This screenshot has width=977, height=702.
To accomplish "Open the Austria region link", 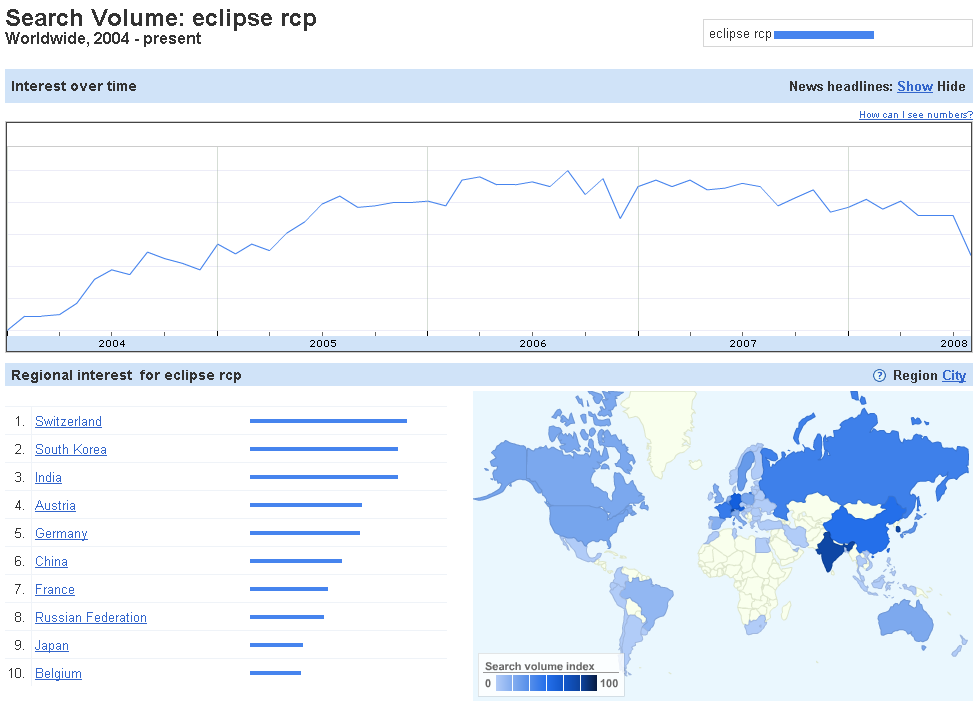I will [x=55, y=506].
